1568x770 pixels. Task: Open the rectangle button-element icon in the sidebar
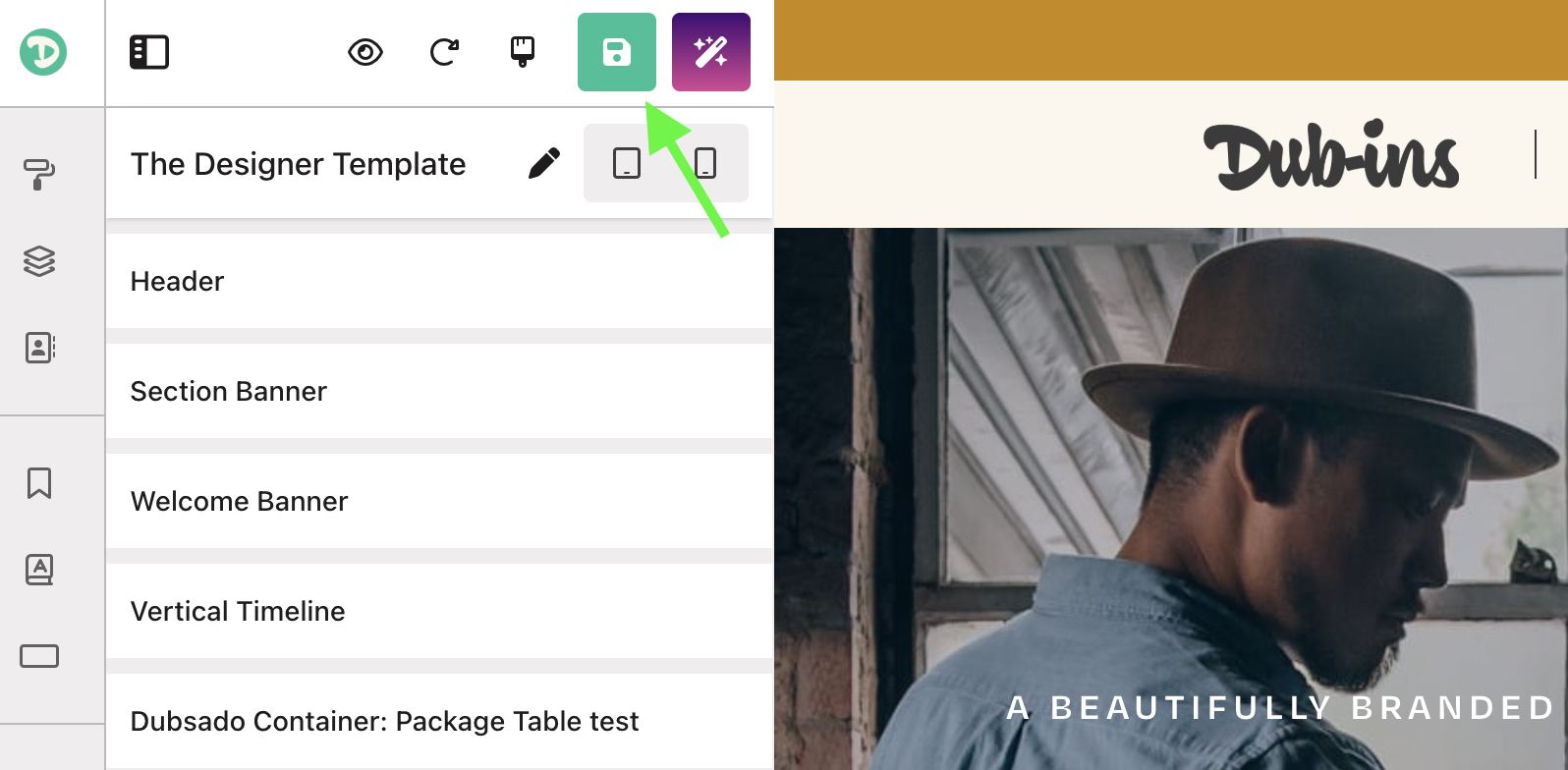click(x=39, y=656)
